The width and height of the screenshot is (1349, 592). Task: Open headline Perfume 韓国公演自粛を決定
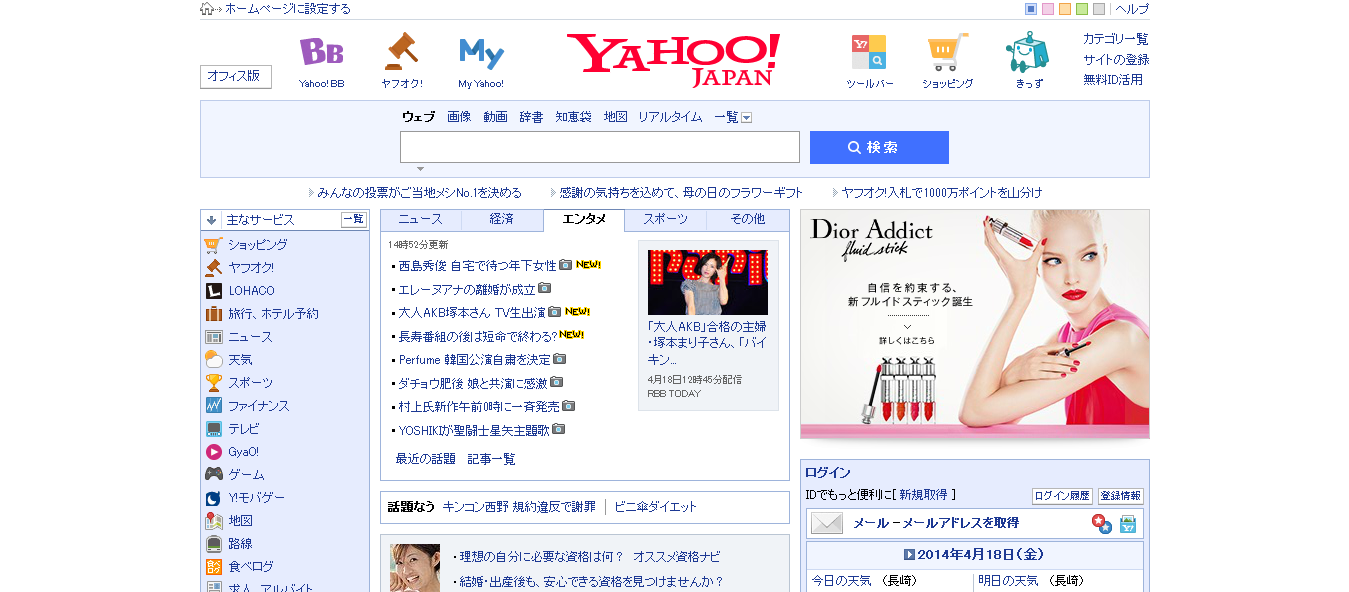pyautogui.click(x=475, y=360)
